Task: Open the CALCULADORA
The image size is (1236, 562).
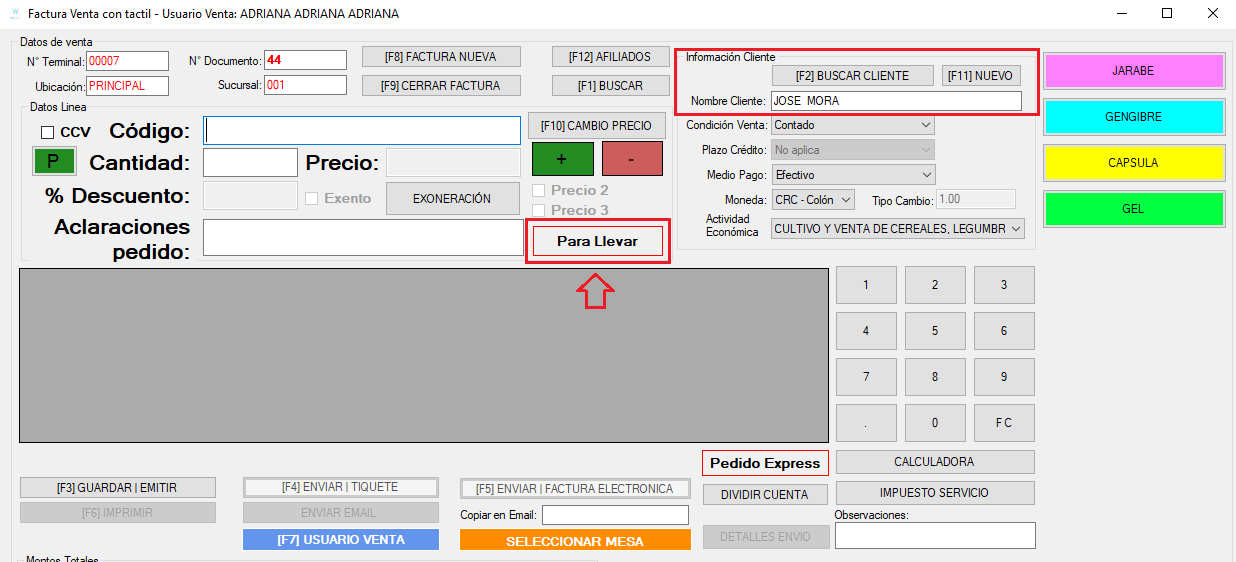Action: pyautogui.click(x=935, y=462)
